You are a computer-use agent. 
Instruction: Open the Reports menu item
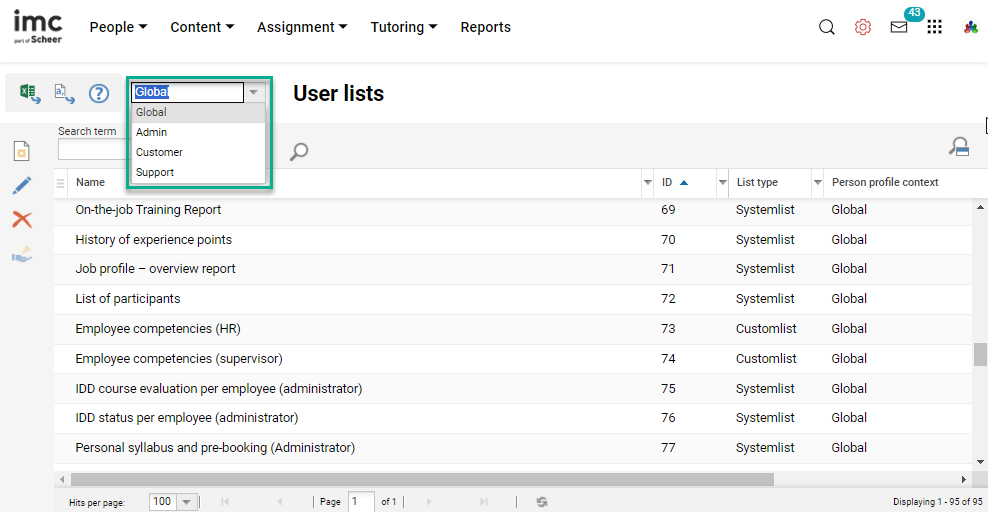point(485,28)
